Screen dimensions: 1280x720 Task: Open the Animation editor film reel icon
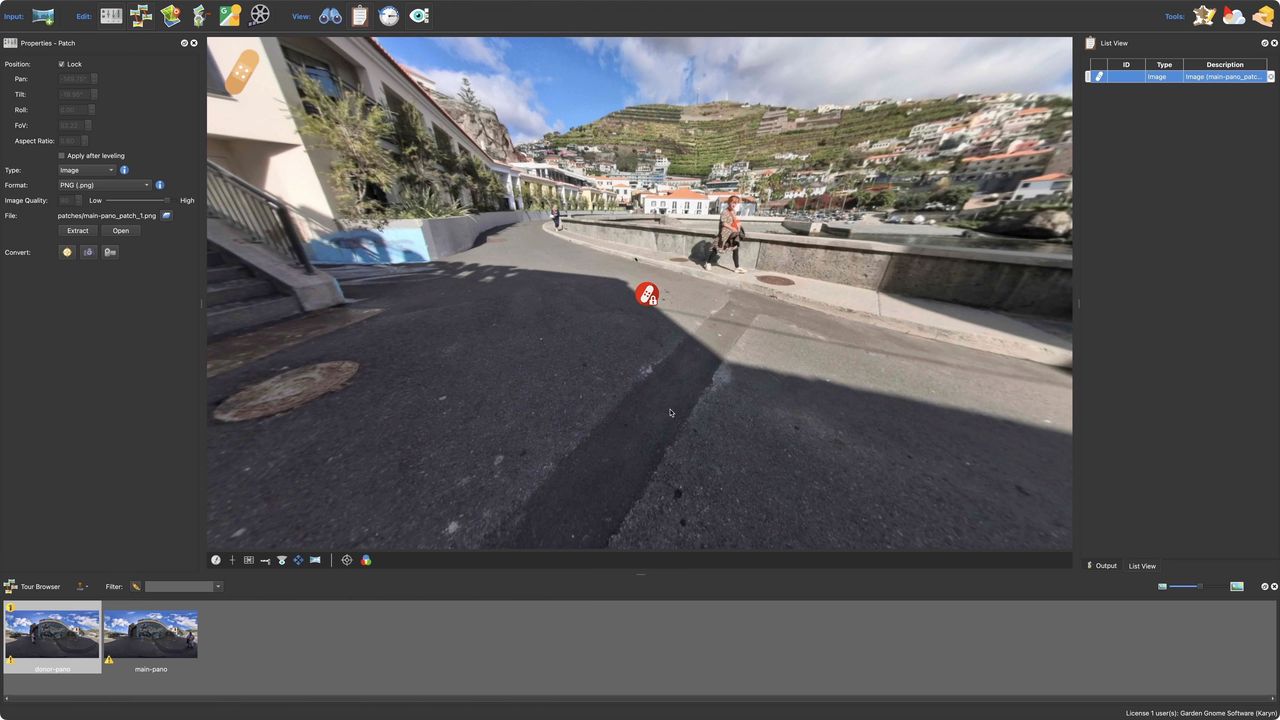coord(259,15)
